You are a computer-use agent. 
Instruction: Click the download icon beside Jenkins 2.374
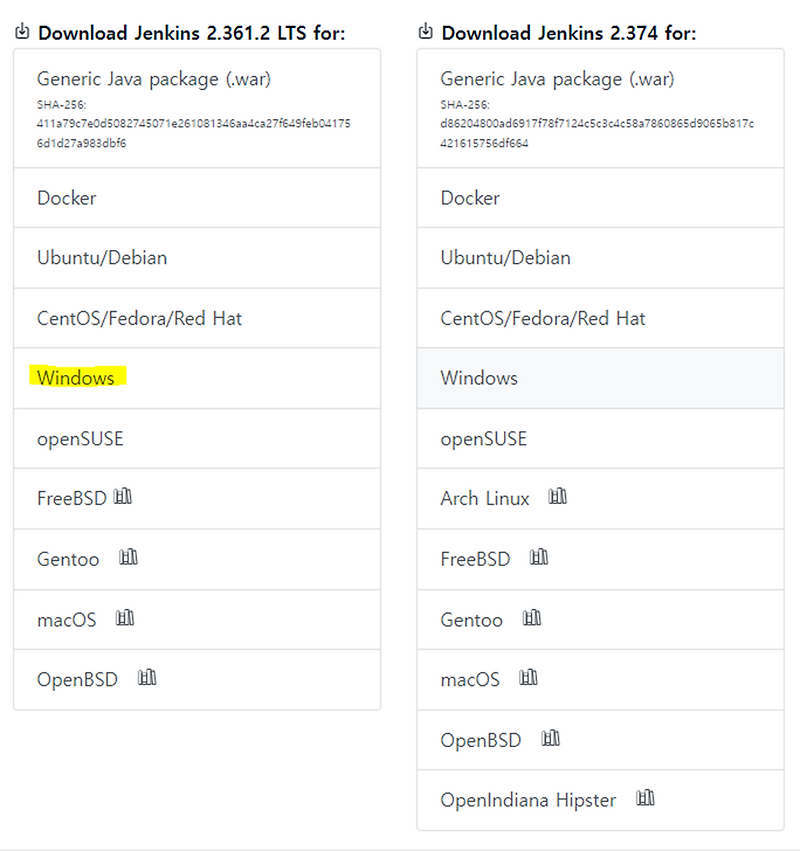(426, 32)
